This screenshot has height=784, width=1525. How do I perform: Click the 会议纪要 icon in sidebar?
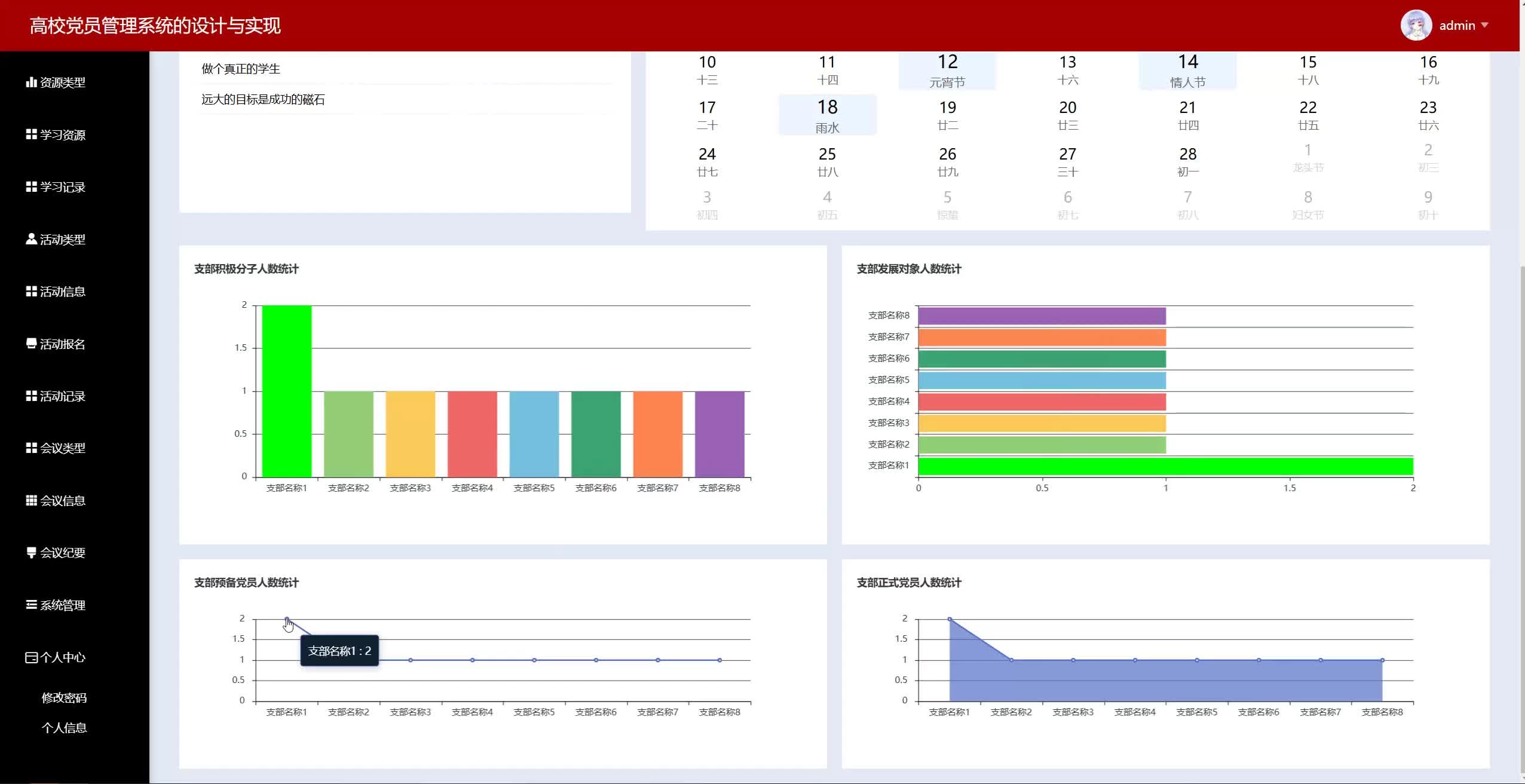pyautogui.click(x=31, y=553)
